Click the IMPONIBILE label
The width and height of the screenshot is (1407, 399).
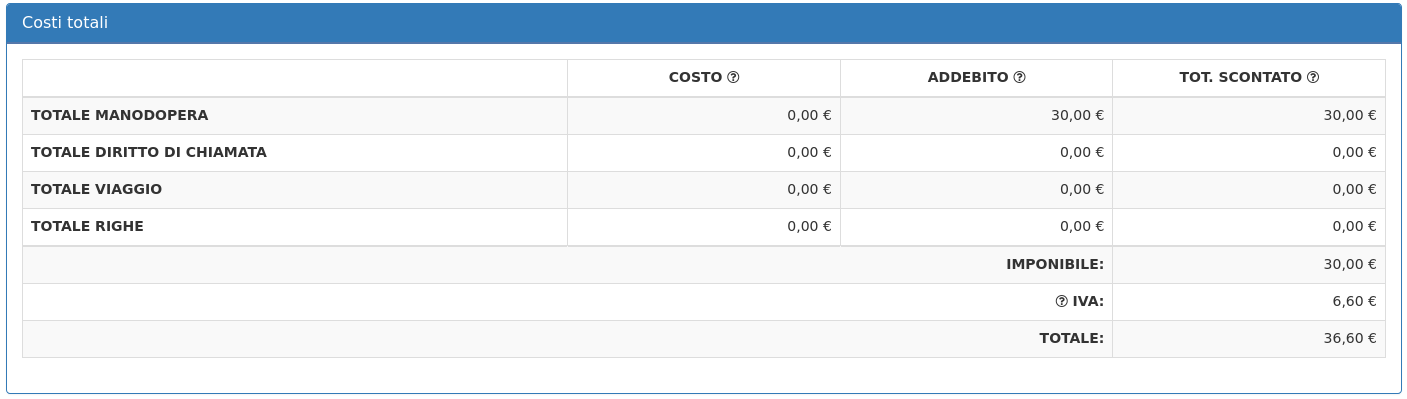point(1055,265)
